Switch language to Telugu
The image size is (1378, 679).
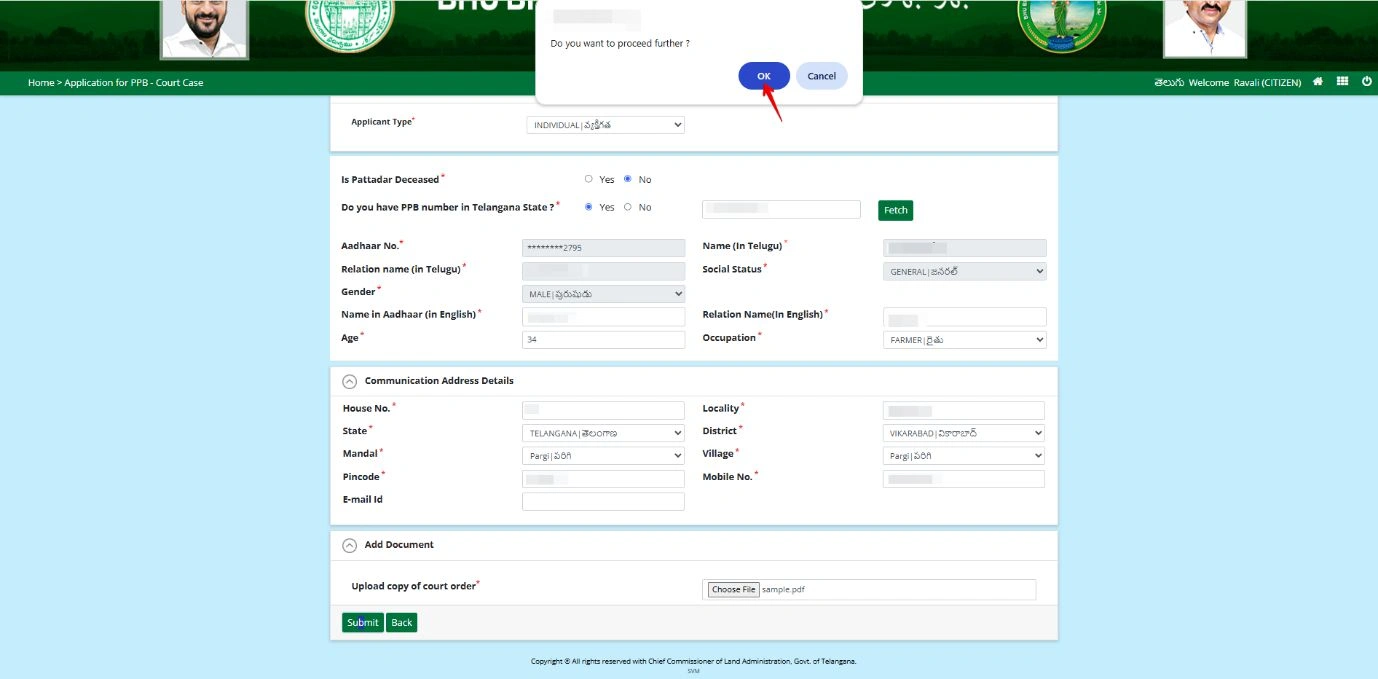pyautogui.click(x=1169, y=83)
